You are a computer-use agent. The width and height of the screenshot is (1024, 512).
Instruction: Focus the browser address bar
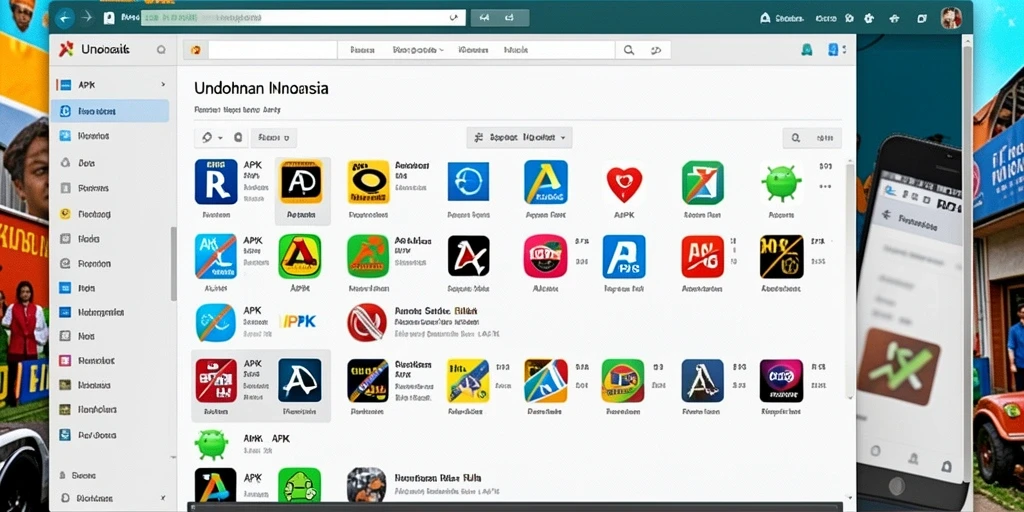303,18
